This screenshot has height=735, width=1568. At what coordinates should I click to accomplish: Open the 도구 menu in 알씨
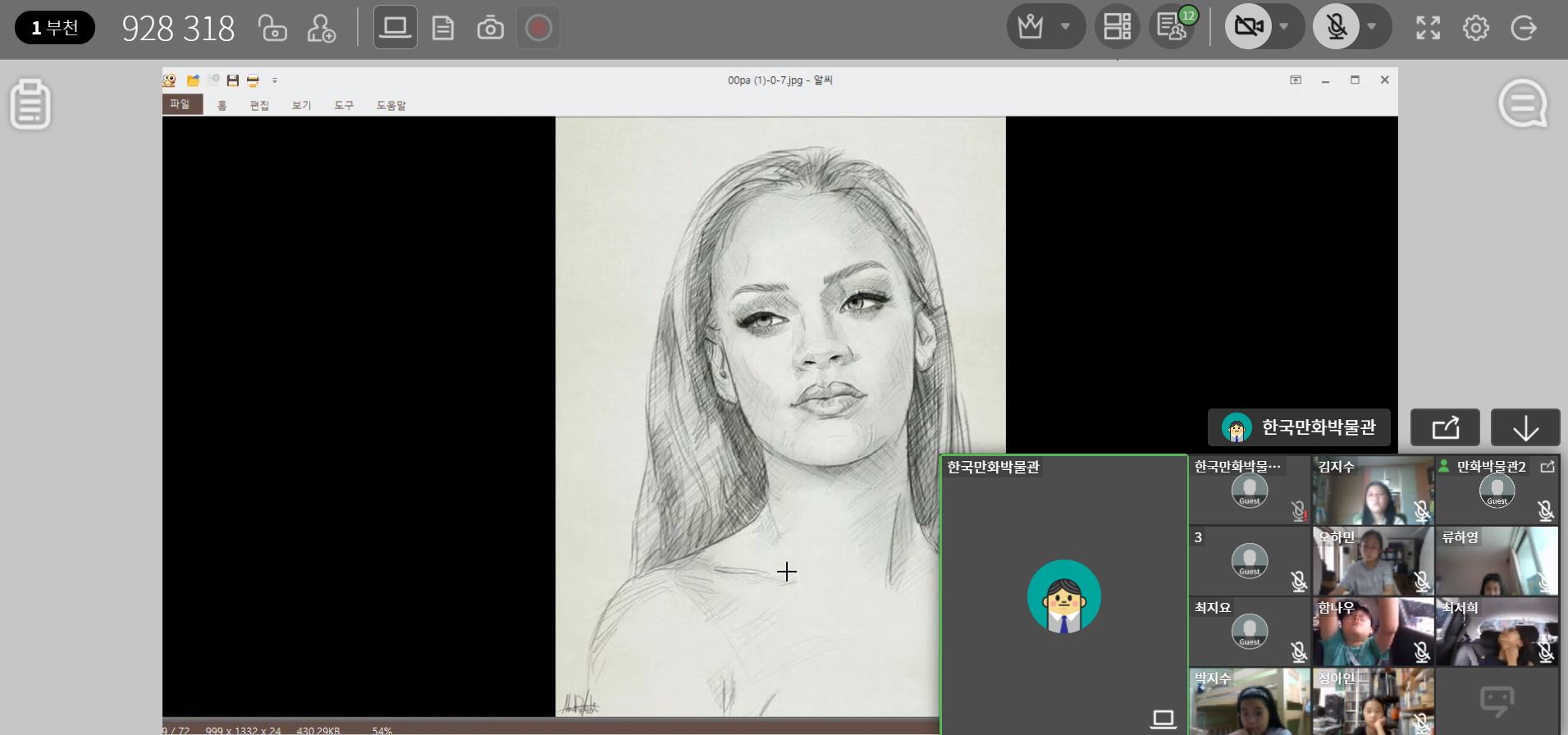coord(344,105)
